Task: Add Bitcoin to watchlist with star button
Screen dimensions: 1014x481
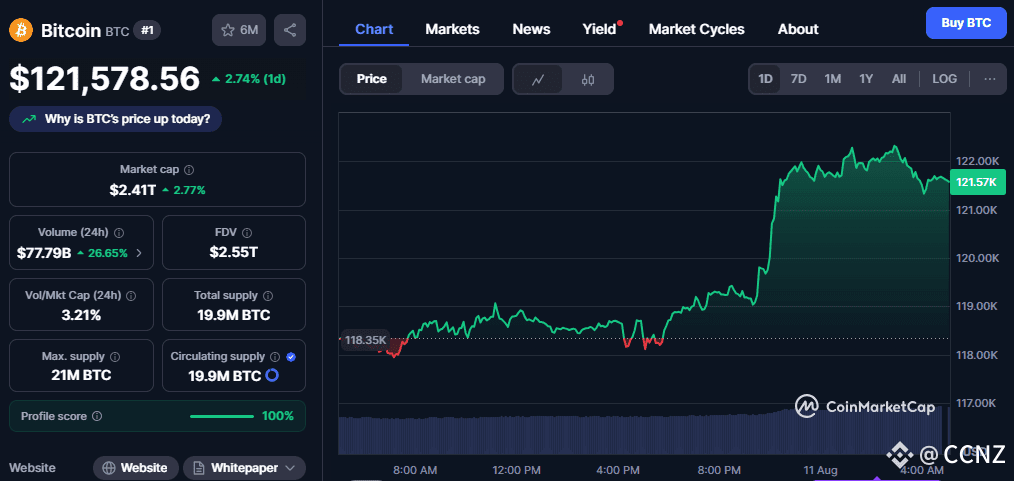Action: [239, 30]
